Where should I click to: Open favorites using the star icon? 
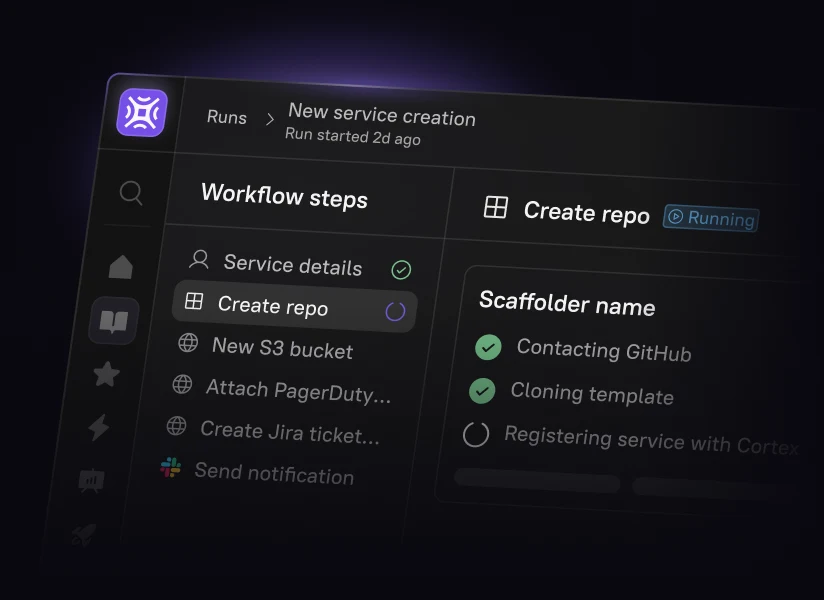[x=106, y=375]
